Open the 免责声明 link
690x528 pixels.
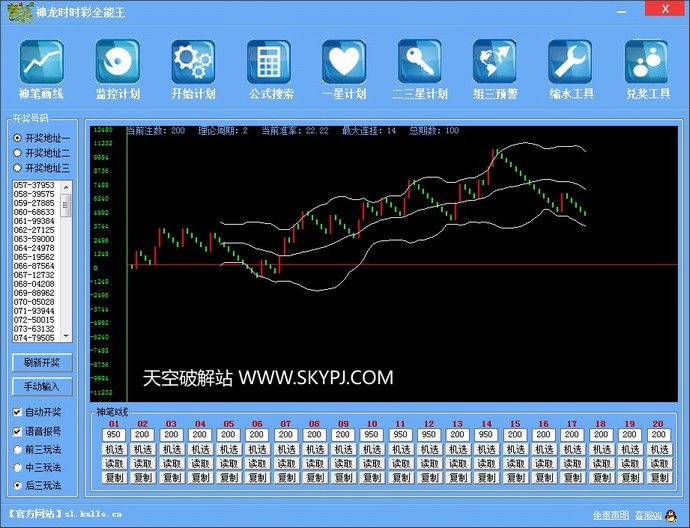(x=610, y=515)
